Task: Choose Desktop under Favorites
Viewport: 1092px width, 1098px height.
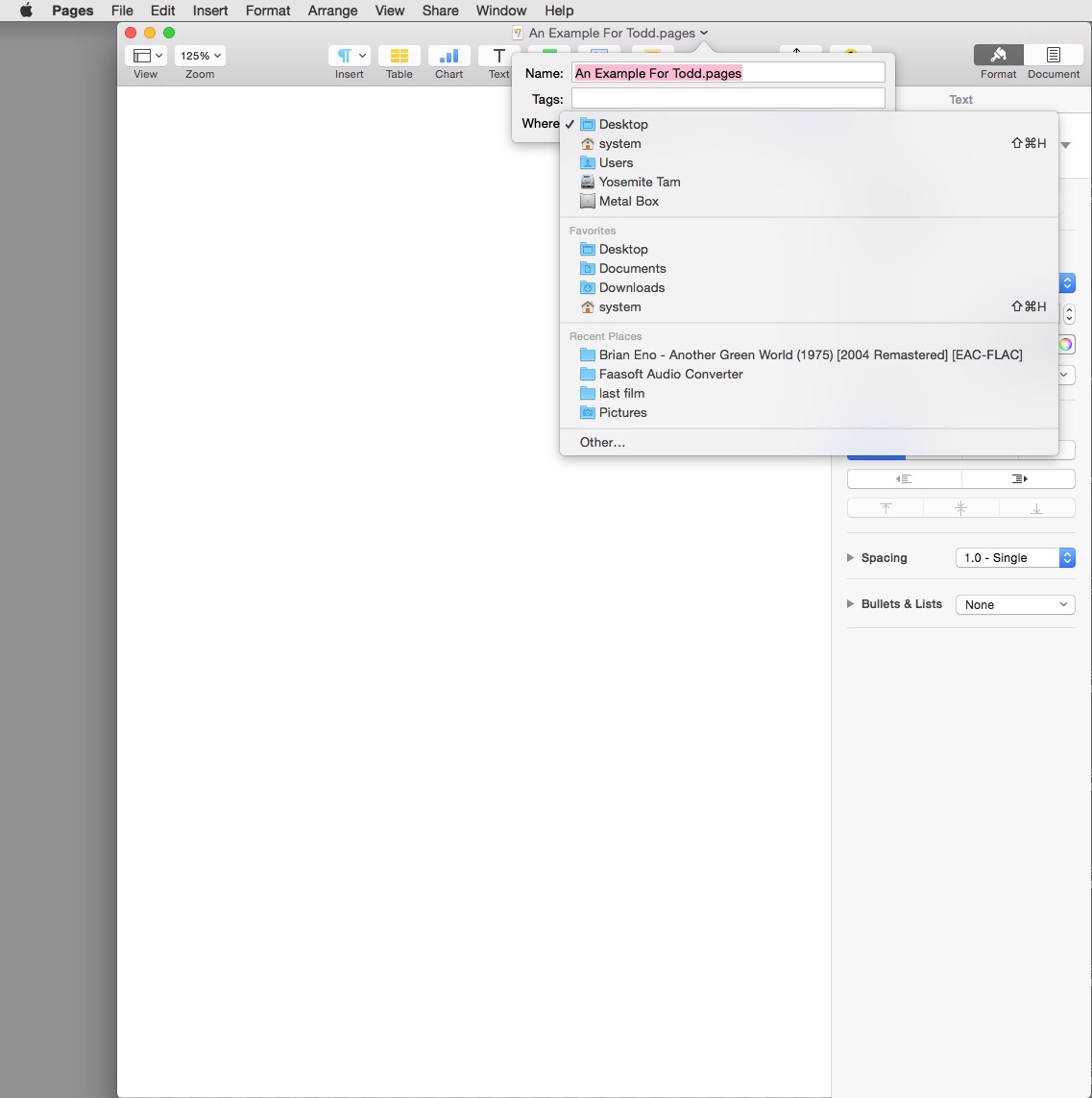Action: (x=809, y=250)
